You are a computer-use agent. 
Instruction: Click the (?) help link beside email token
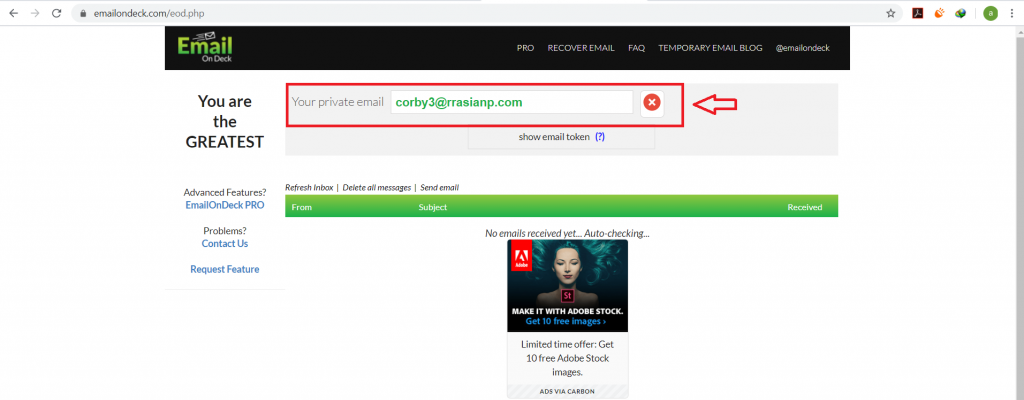pyautogui.click(x=600, y=137)
